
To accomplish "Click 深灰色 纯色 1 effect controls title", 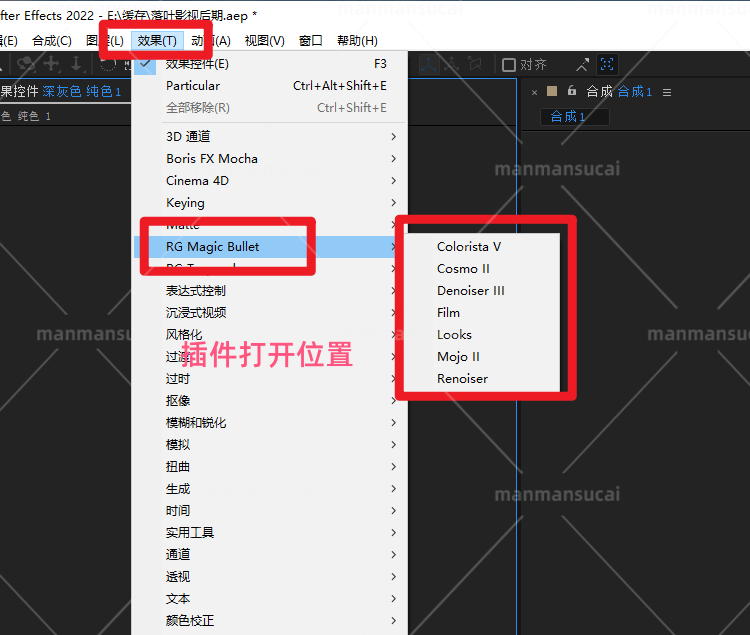I will coord(81,91).
